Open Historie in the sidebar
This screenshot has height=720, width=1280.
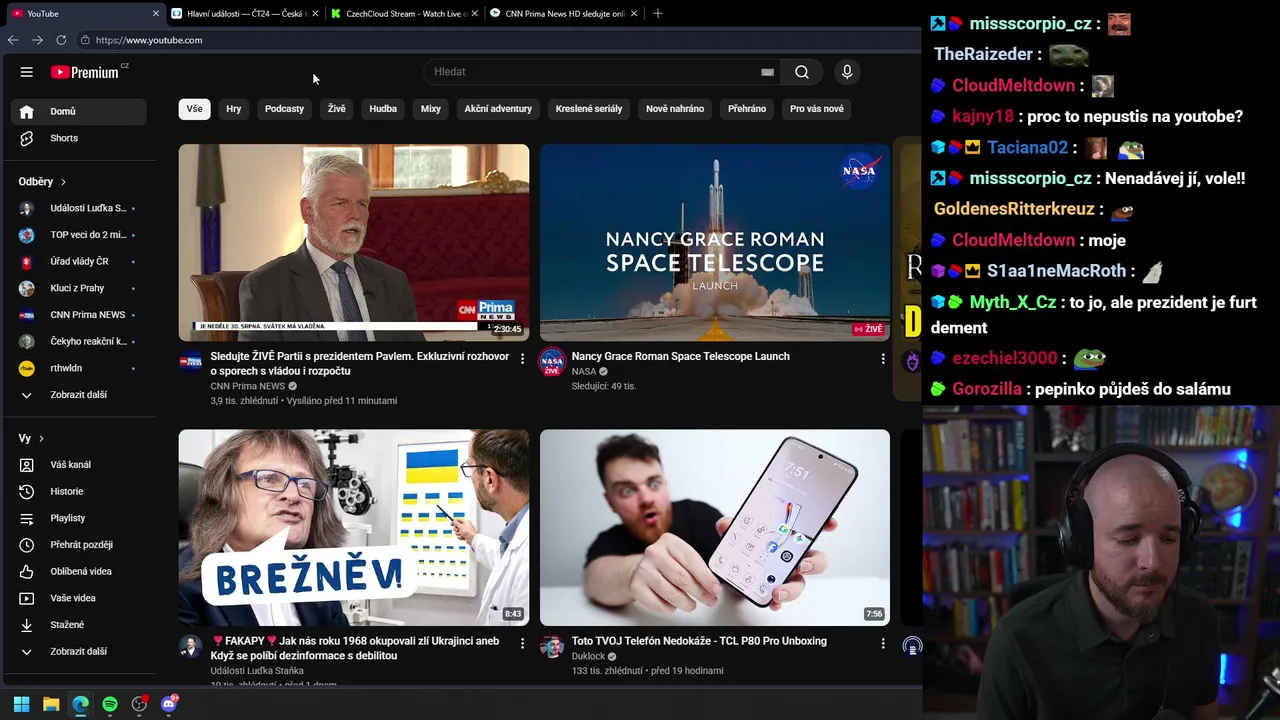coord(79,491)
